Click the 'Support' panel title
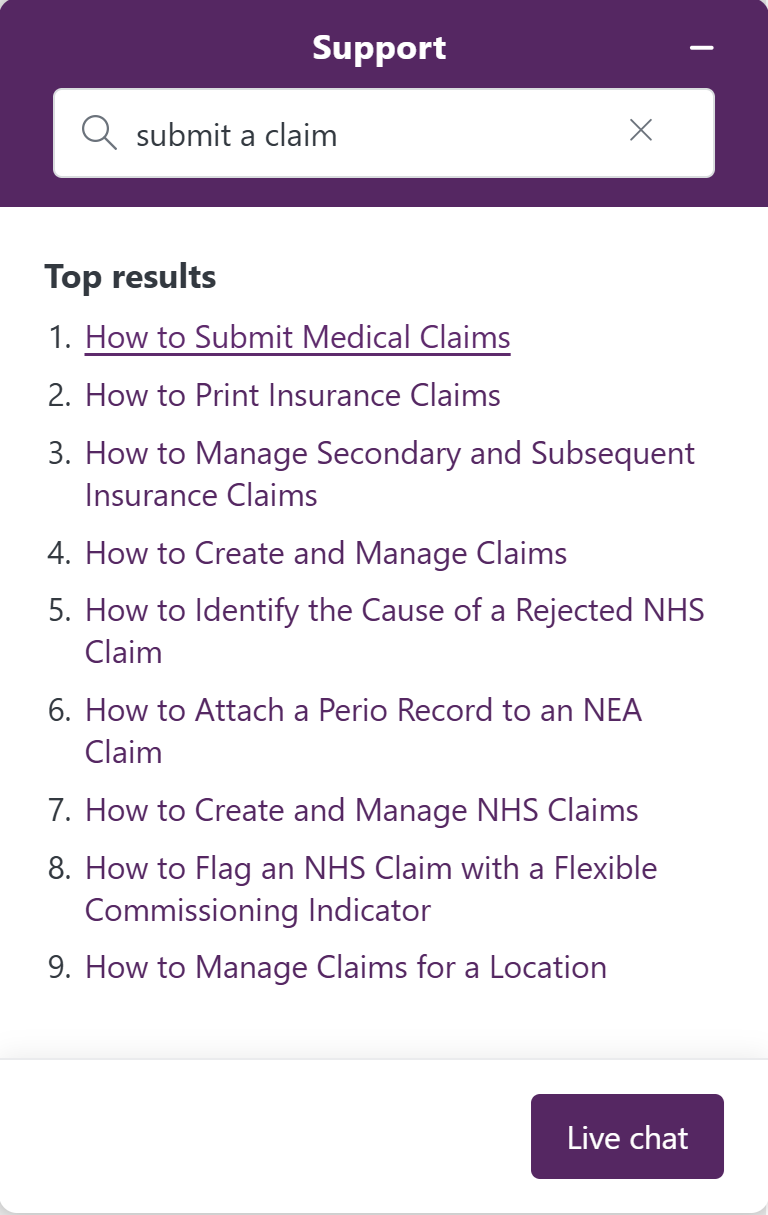The height and width of the screenshot is (1215, 768). [x=379, y=48]
